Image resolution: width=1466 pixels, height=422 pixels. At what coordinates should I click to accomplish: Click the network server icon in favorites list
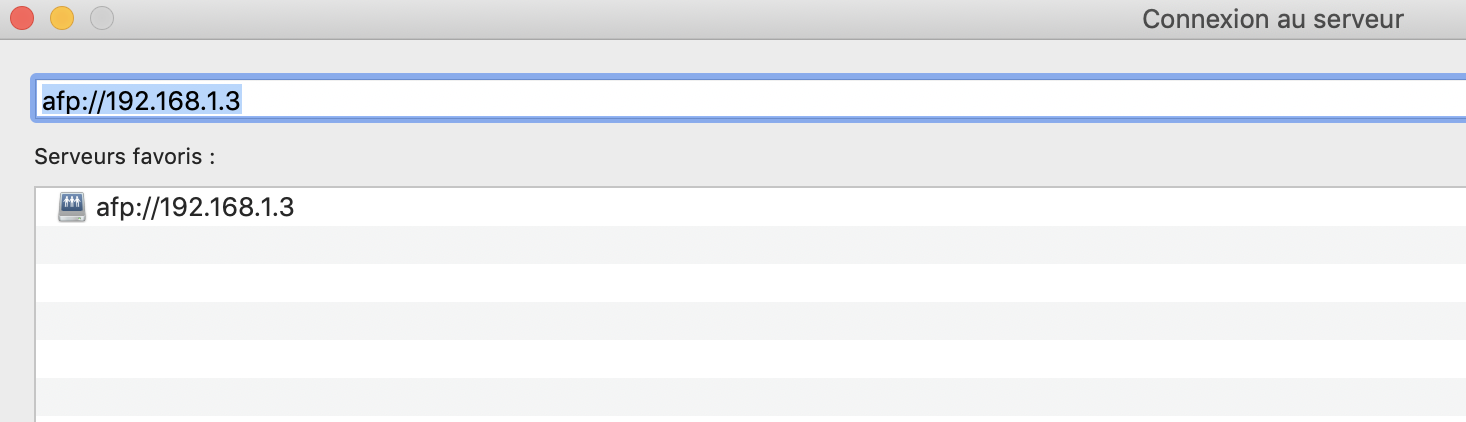coord(72,207)
